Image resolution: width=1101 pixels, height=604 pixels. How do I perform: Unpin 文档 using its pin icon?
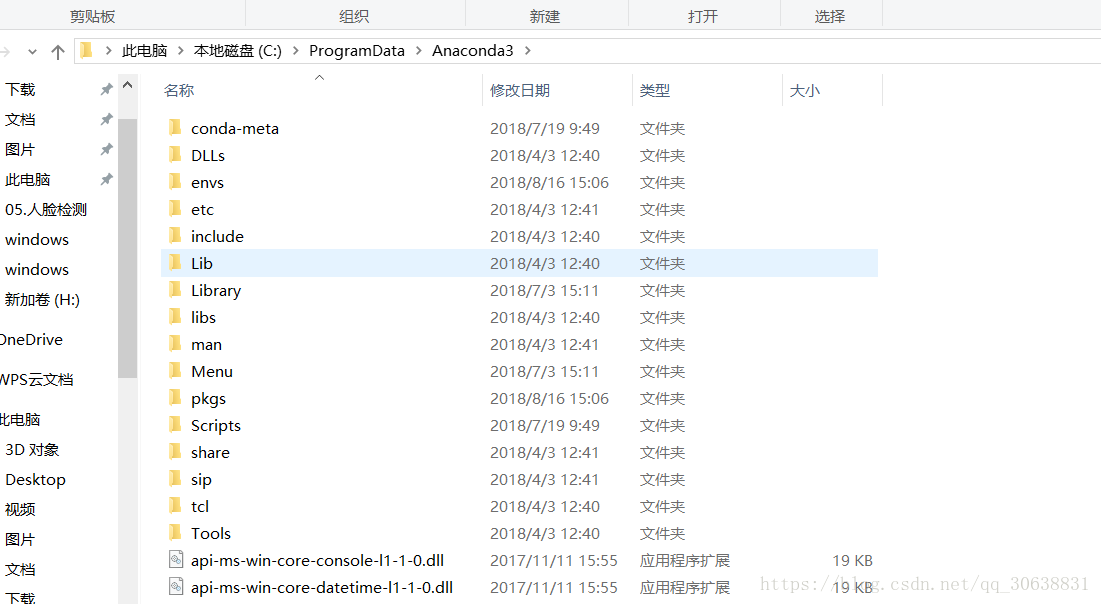coord(106,119)
